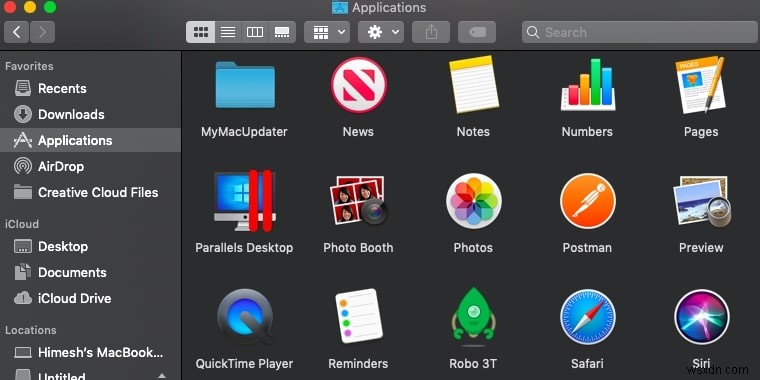Screen dimensions: 760x380
Task: Click the MyMacUpdater name label
Action: [244, 132]
